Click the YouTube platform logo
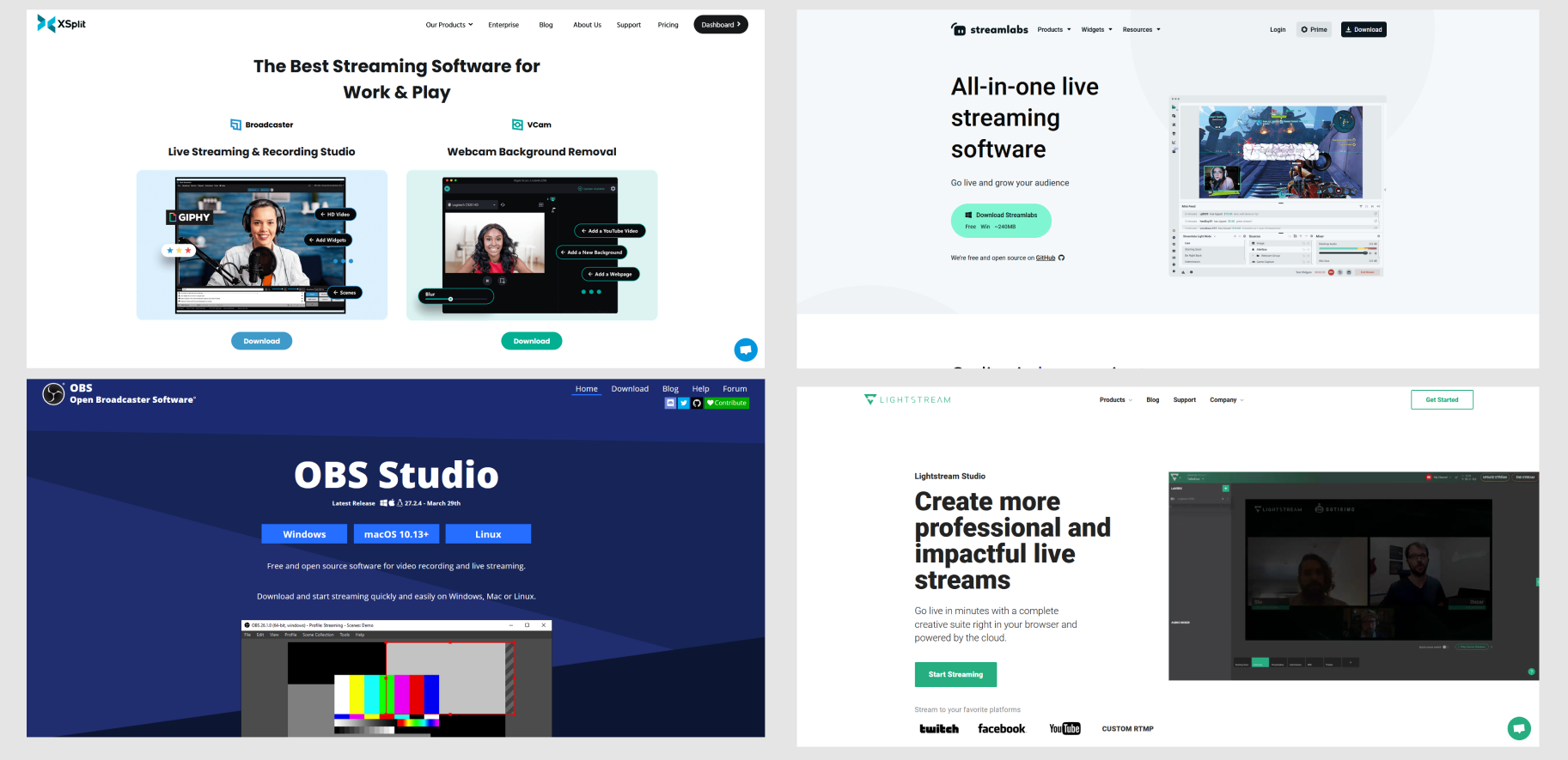Screen dimensions: 1568x760 point(1065,728)
